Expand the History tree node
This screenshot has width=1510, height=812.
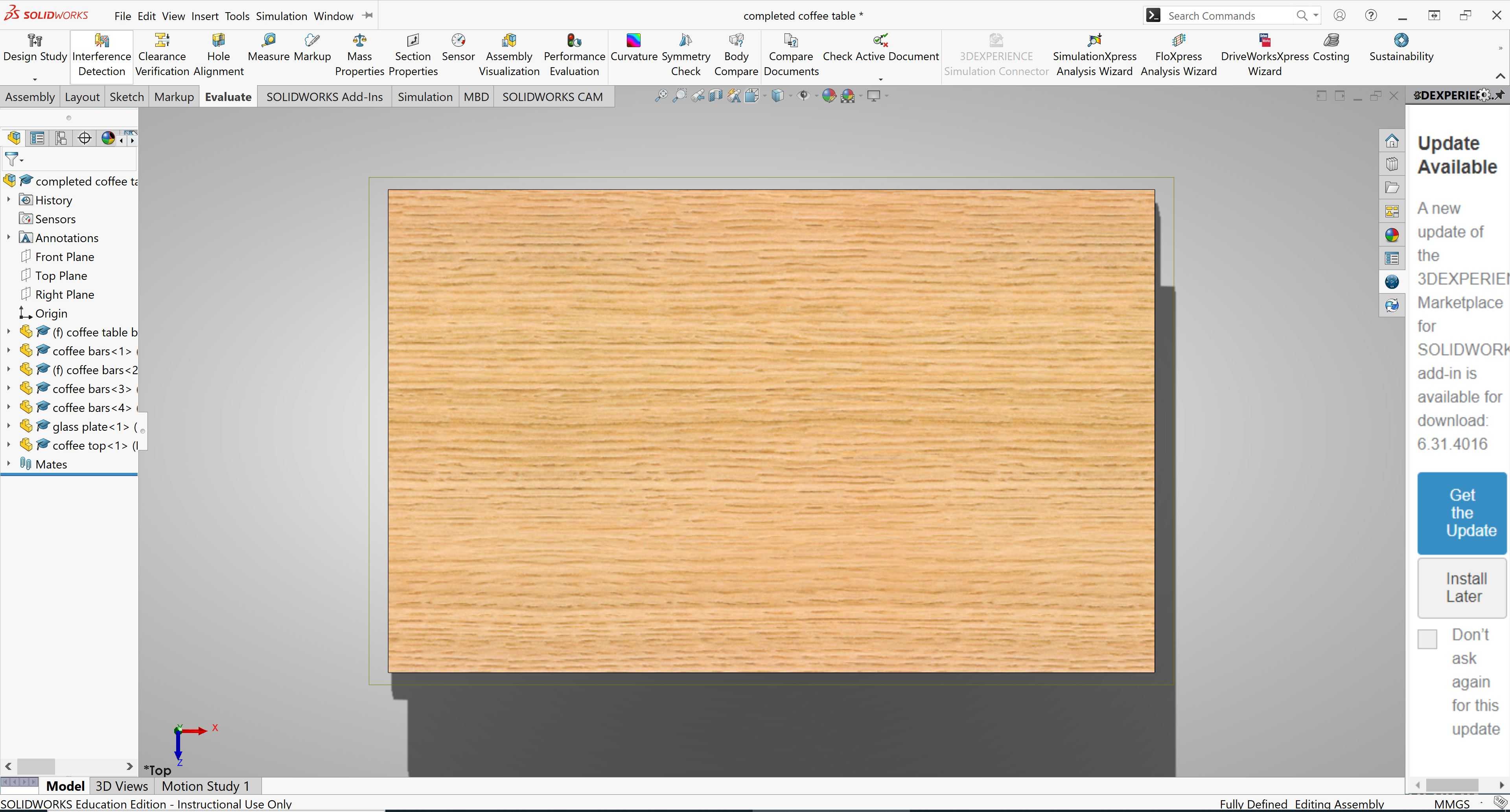[9, 200]
